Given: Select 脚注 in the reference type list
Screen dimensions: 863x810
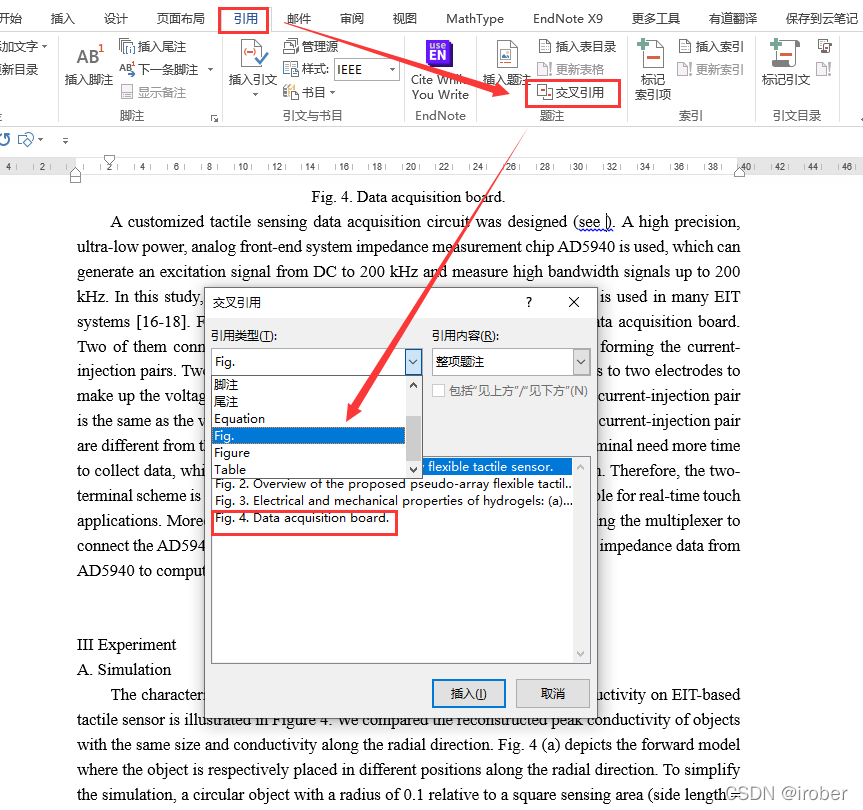Looking at the screenshot, I should tap(308, 385).
